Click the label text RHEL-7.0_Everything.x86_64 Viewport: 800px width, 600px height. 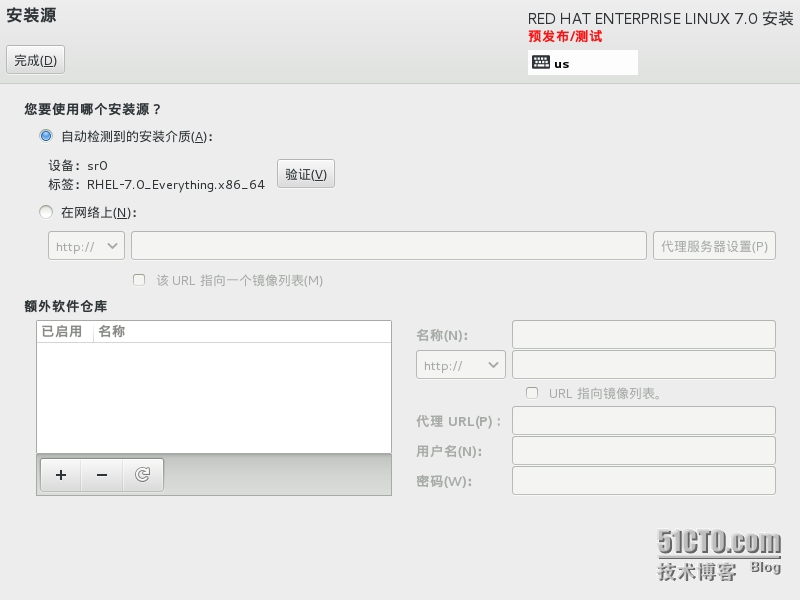176,185
